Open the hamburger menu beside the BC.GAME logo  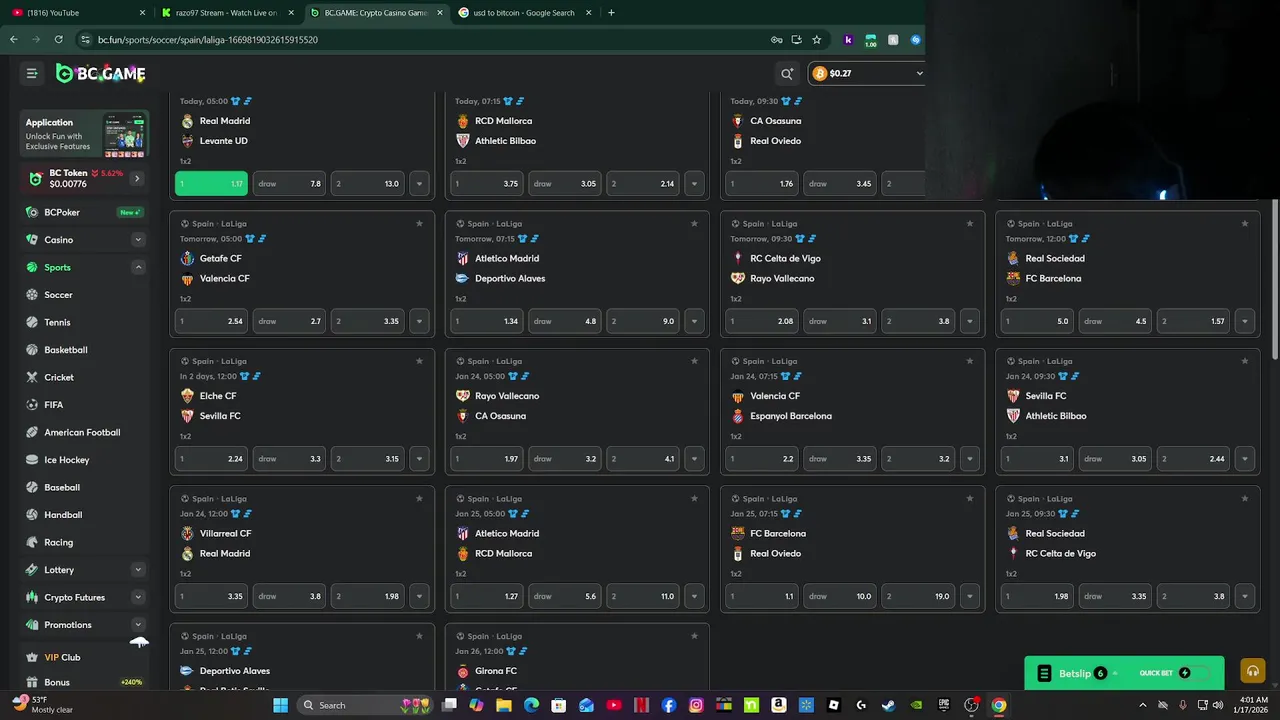32,73
